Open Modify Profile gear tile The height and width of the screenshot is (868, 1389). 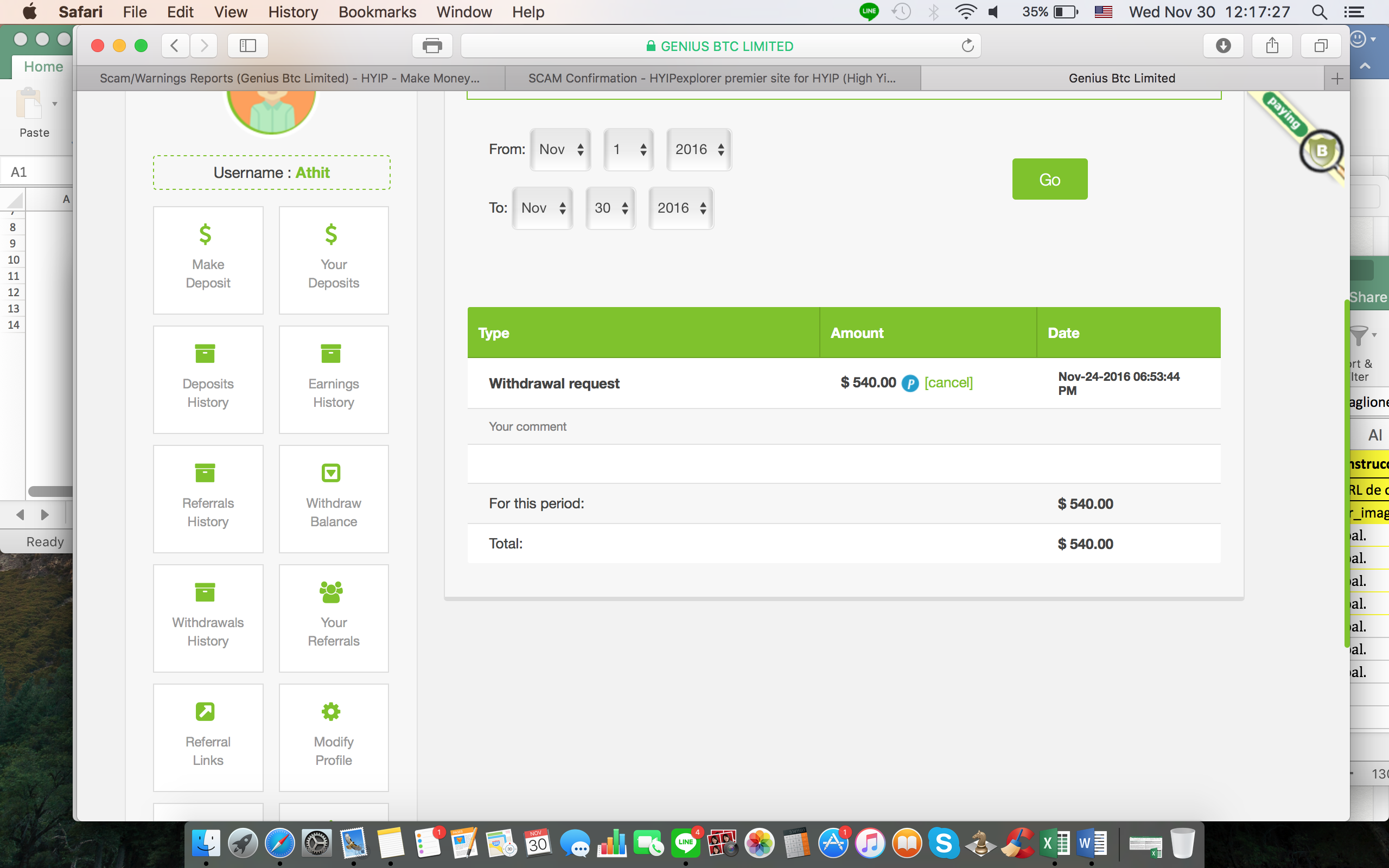click(334, 737)
